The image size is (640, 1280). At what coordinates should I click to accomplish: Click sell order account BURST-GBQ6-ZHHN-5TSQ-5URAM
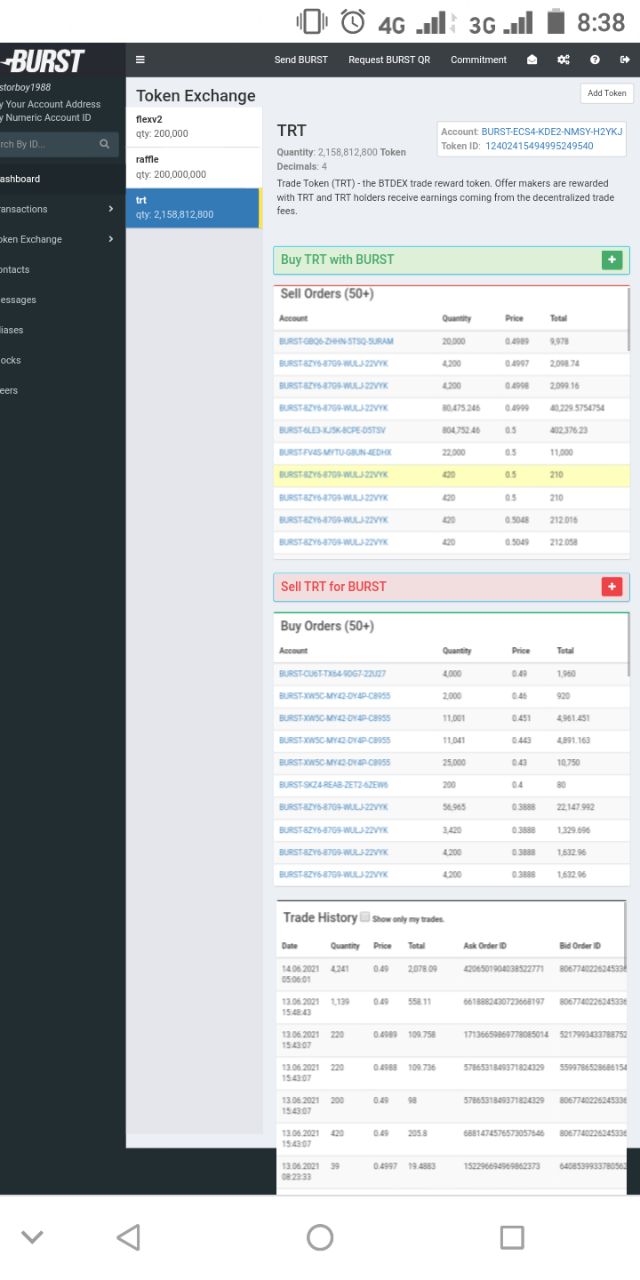[336, 342]
